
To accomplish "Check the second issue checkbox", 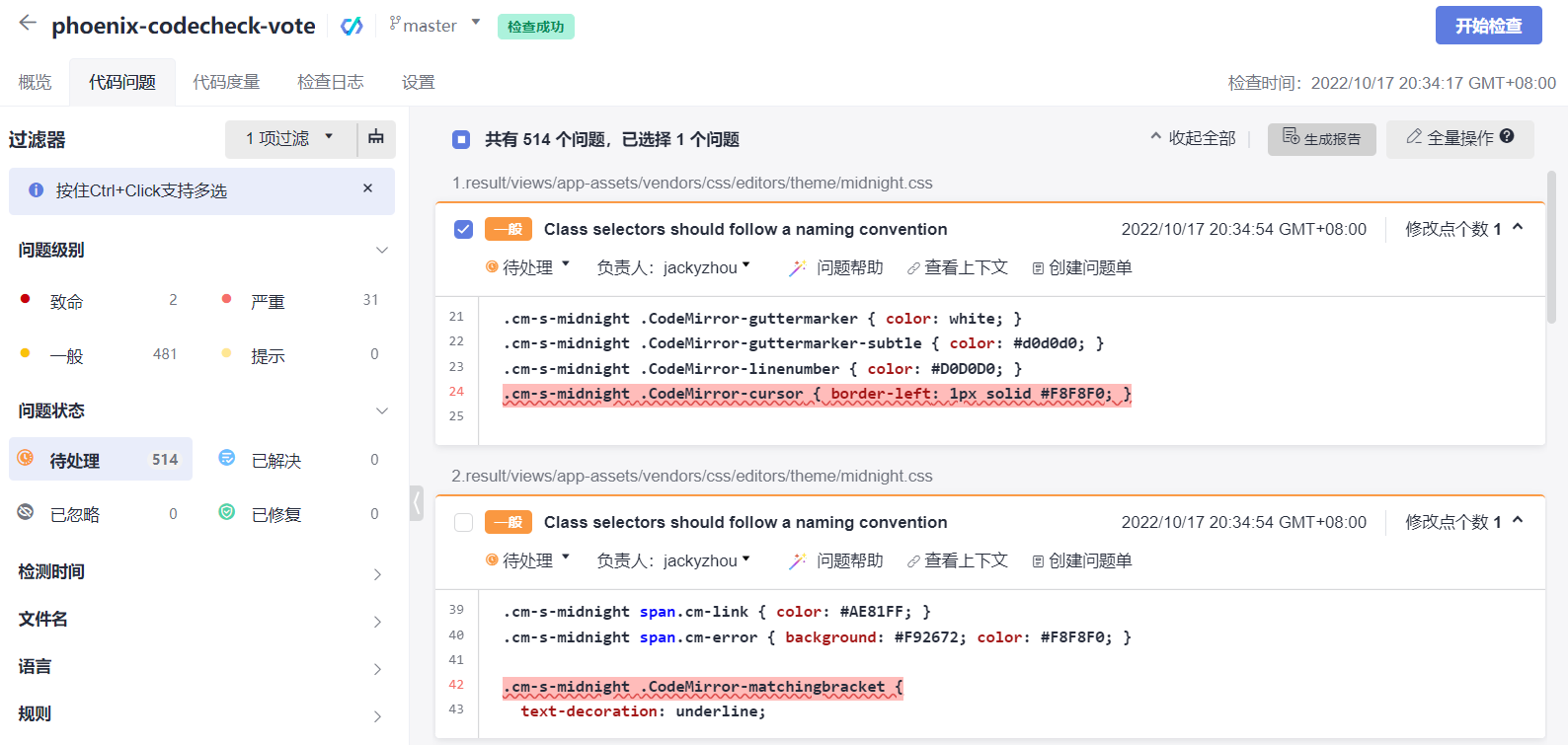I will coord(463,522).
